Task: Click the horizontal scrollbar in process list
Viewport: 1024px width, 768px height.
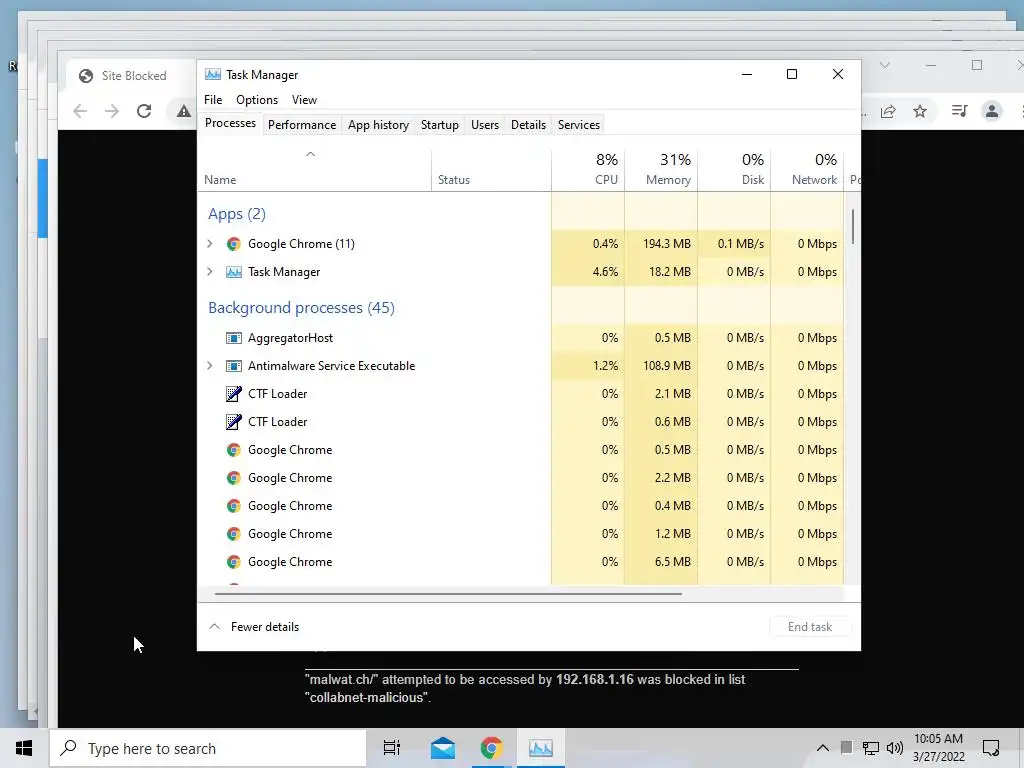Action: (x=448, y=594)
